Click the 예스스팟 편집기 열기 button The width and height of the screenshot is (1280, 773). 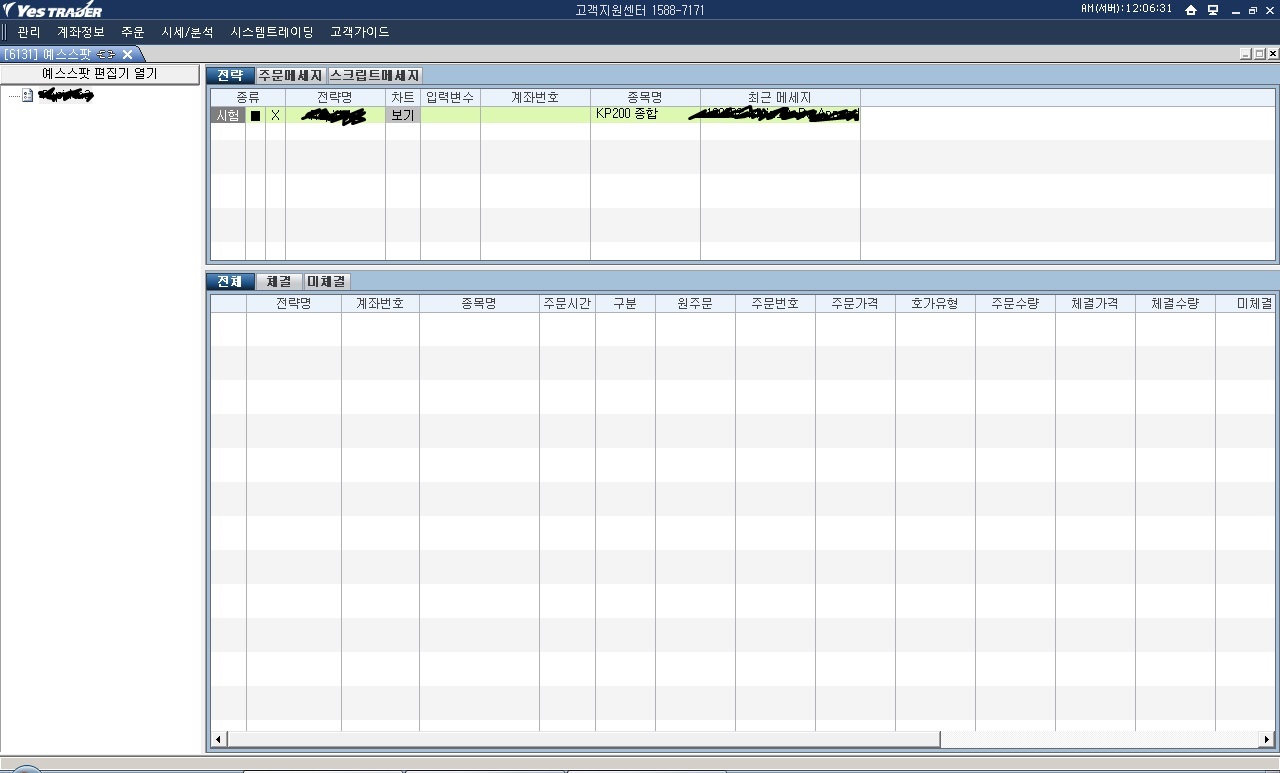tap(100, 74)
